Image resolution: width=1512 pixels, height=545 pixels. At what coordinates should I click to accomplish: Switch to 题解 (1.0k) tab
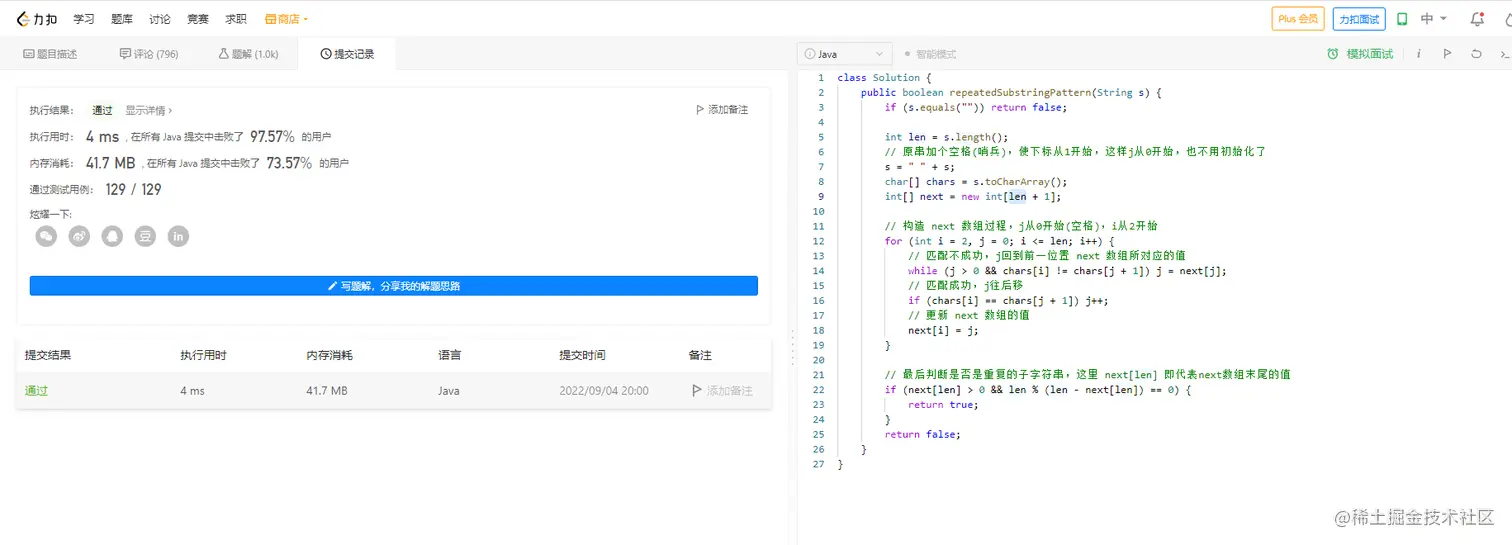248,54
